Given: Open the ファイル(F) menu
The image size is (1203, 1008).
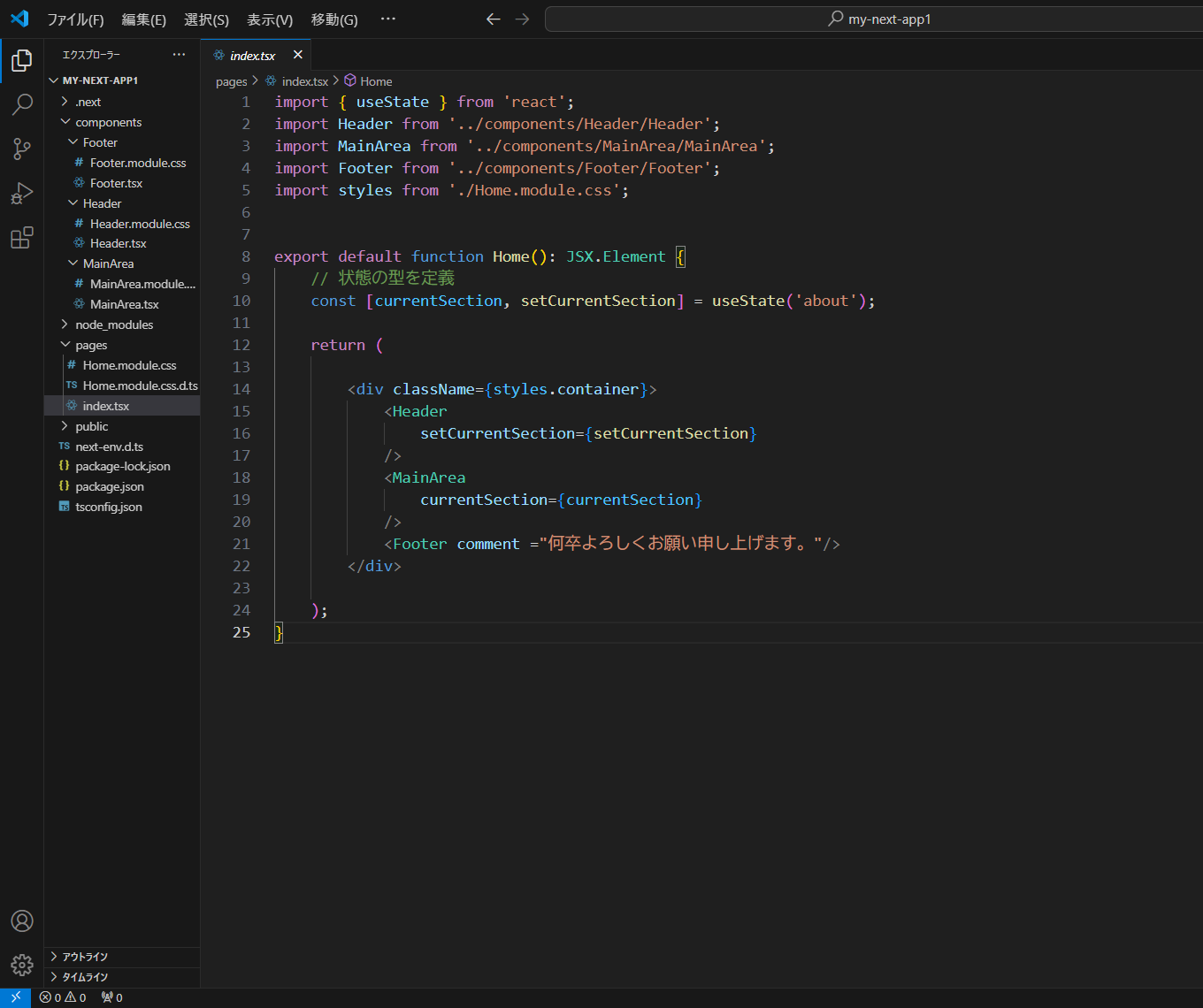Looking at the screenshot, I should click(75, 19).
